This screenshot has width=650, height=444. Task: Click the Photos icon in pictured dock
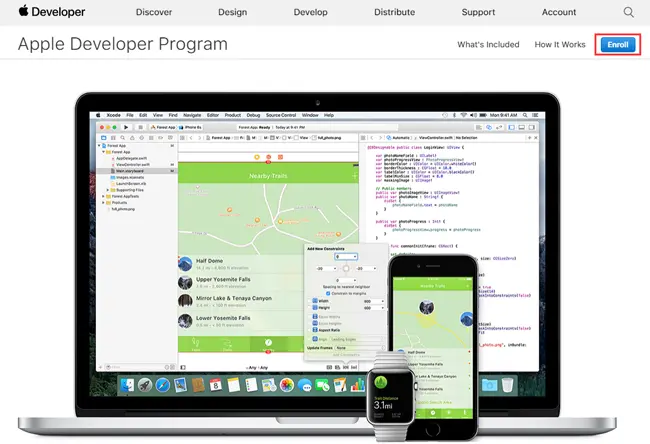286,385
